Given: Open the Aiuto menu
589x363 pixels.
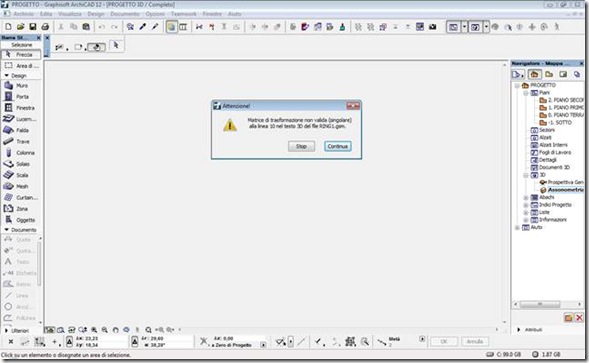Looking at the screenshot, I should 234,14.
